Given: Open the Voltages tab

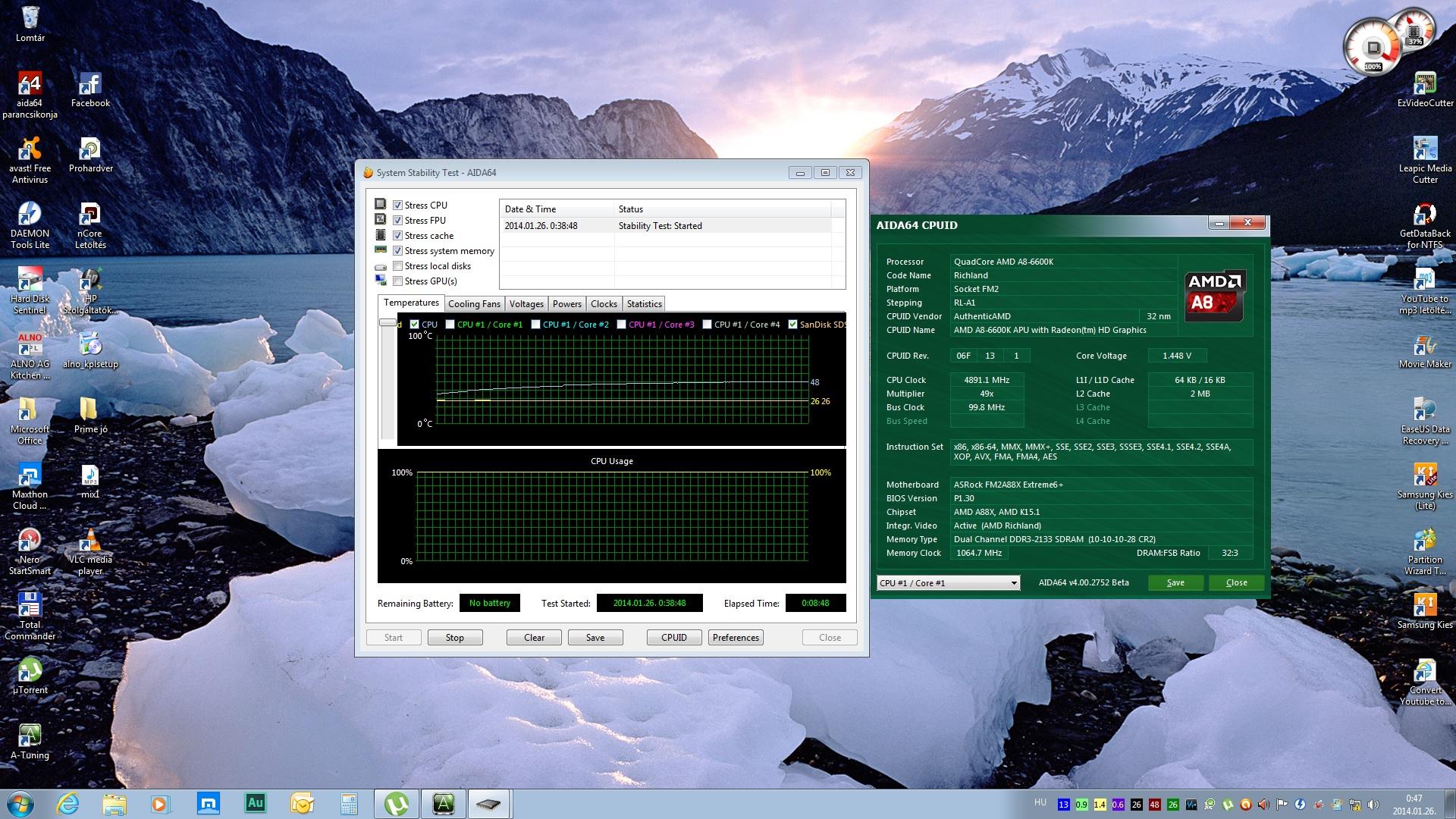Looking at the screenshot, I should pyautogui.click(x=526, y=304).
